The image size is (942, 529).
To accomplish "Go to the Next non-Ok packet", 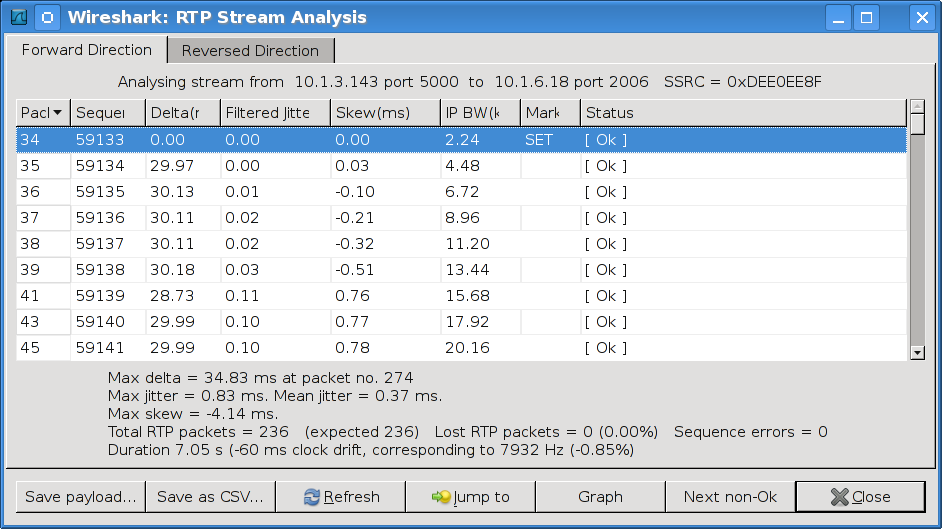I will 730,497.
